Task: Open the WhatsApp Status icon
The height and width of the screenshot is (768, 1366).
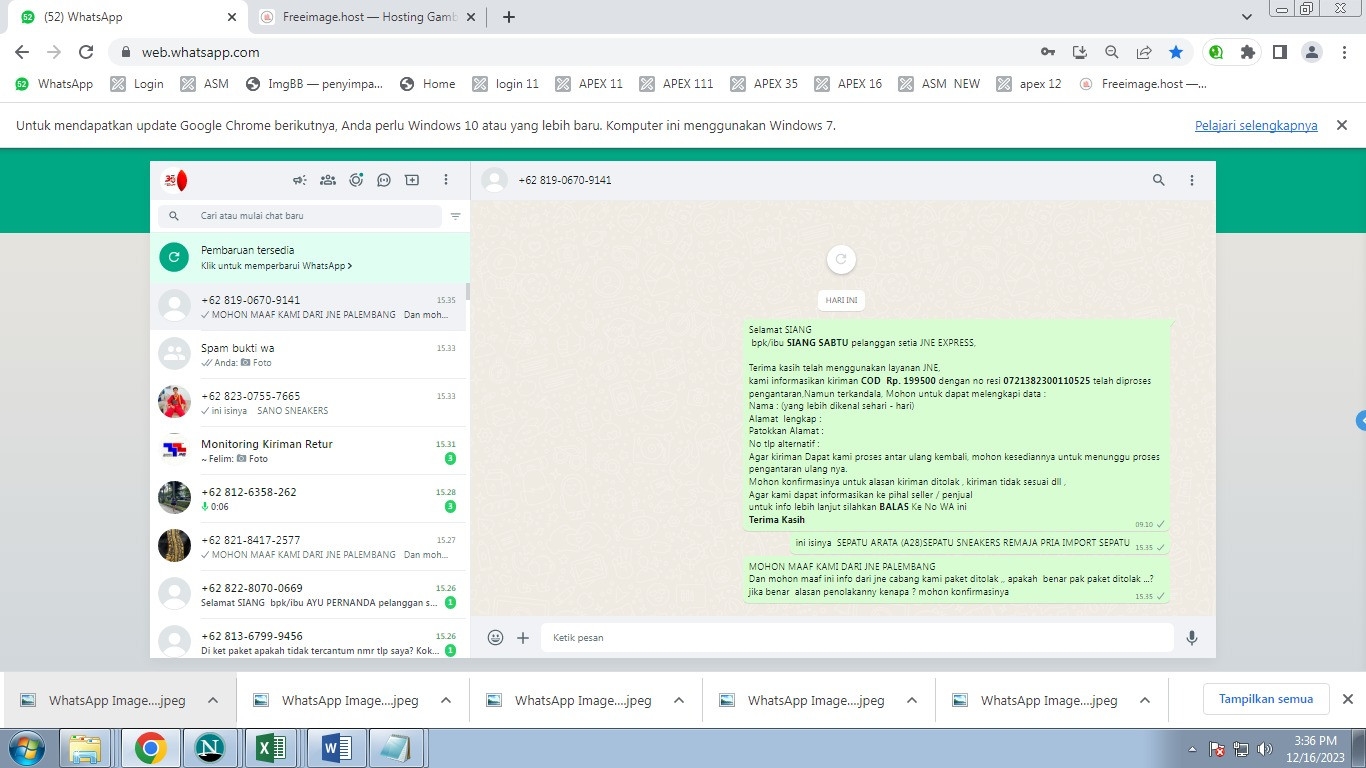Action: (355, 180)
